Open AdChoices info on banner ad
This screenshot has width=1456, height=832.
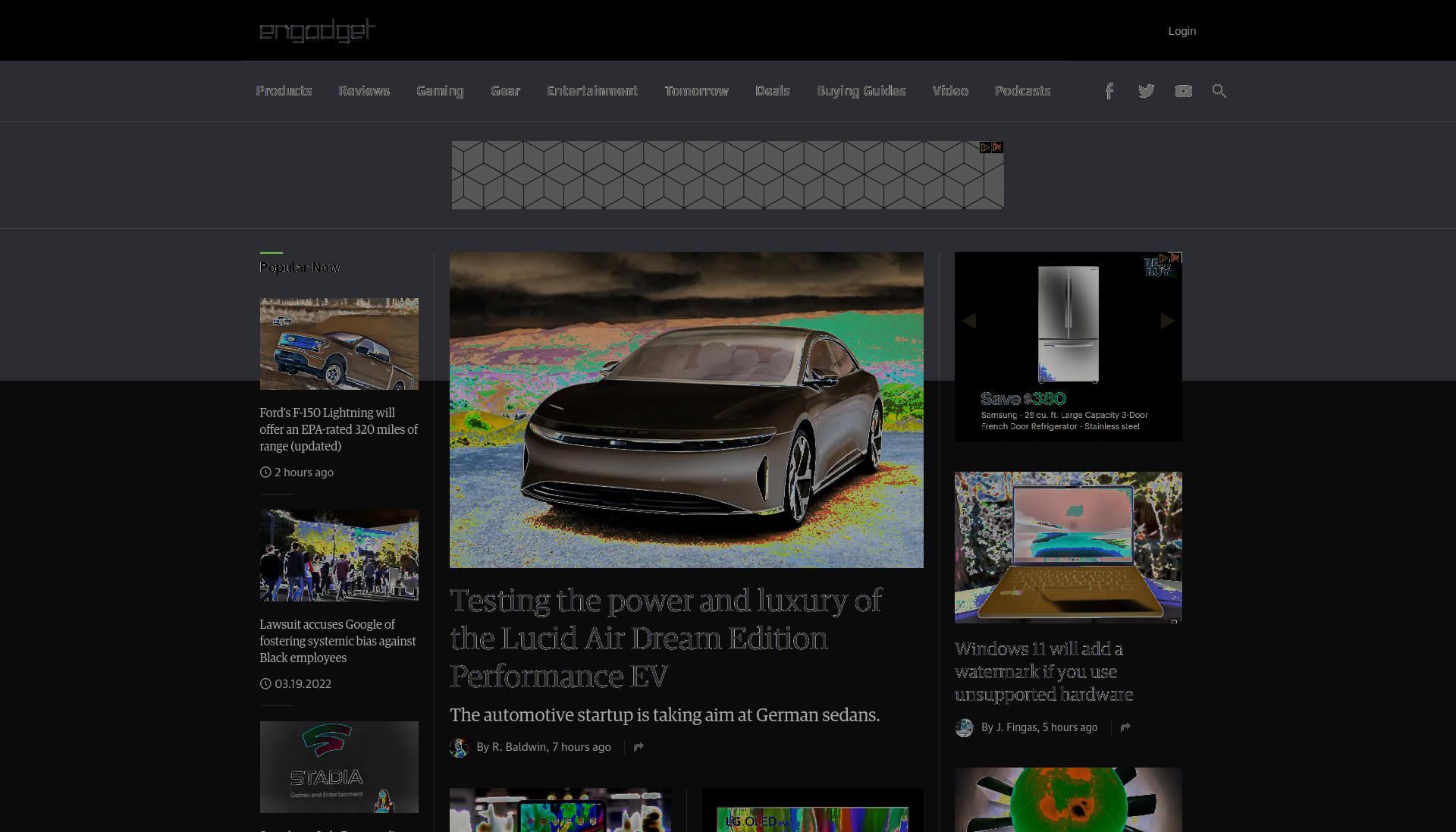[985, 147]
